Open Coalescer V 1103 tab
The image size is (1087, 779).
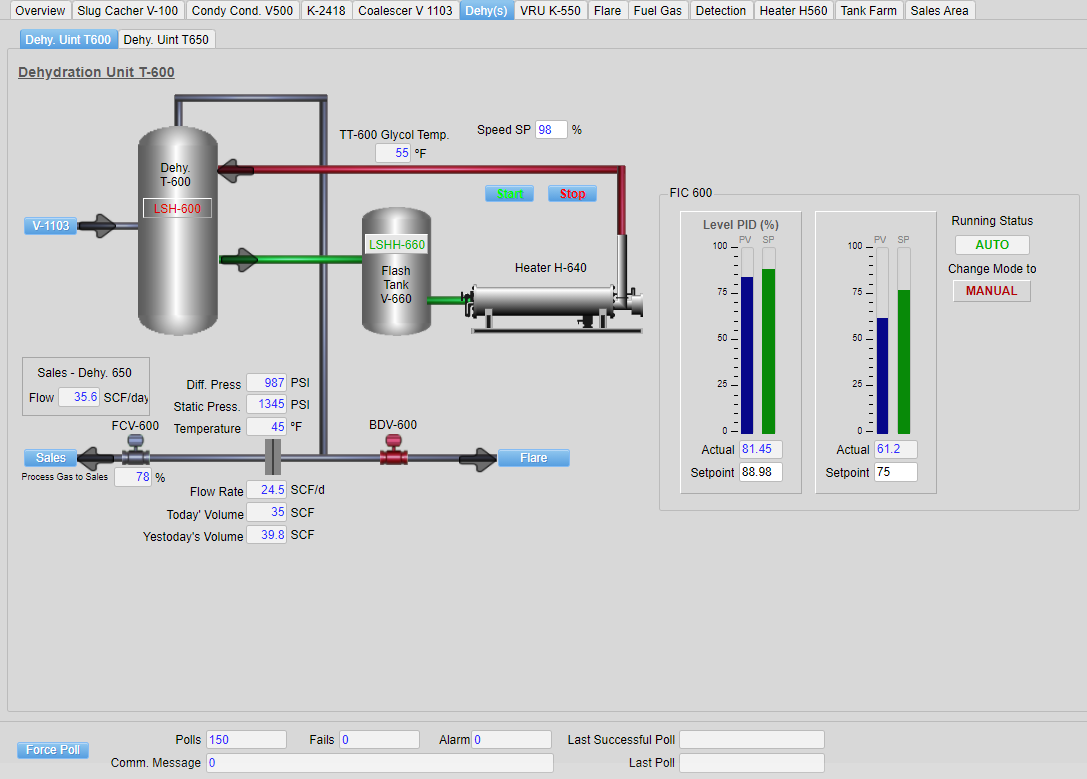(405, 10)
